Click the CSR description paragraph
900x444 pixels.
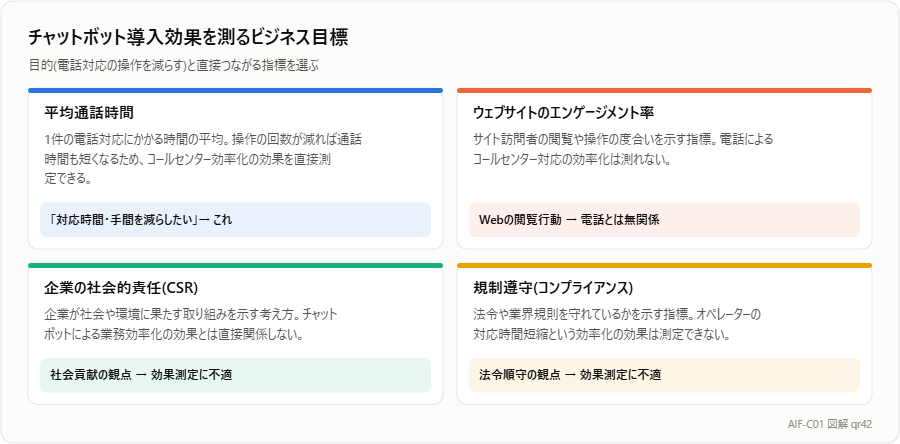[191, 325]
